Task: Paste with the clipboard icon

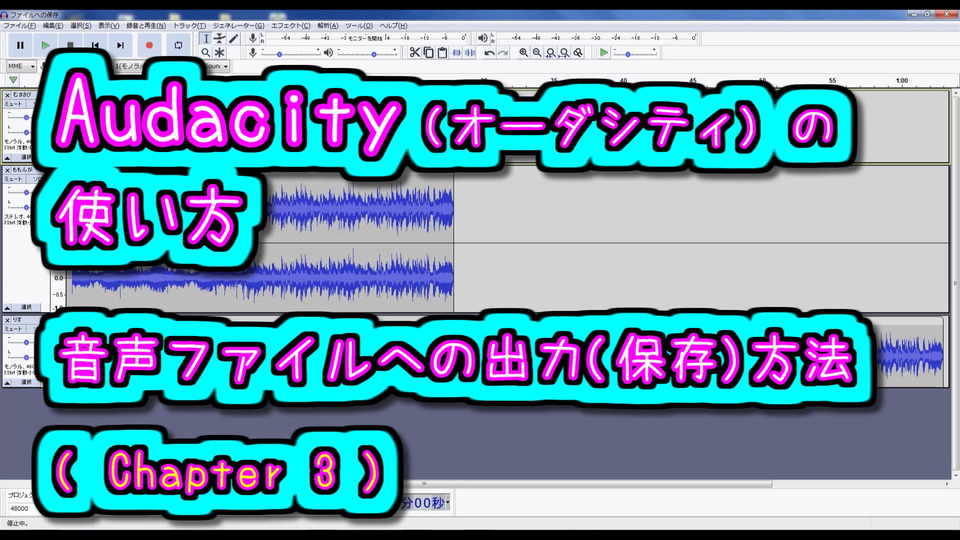Action: (x=442, y=53)
